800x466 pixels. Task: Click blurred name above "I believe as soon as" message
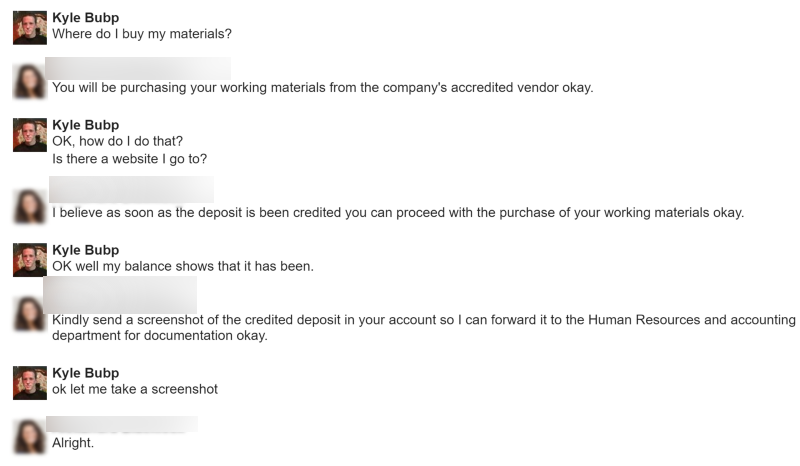(132, 190)
